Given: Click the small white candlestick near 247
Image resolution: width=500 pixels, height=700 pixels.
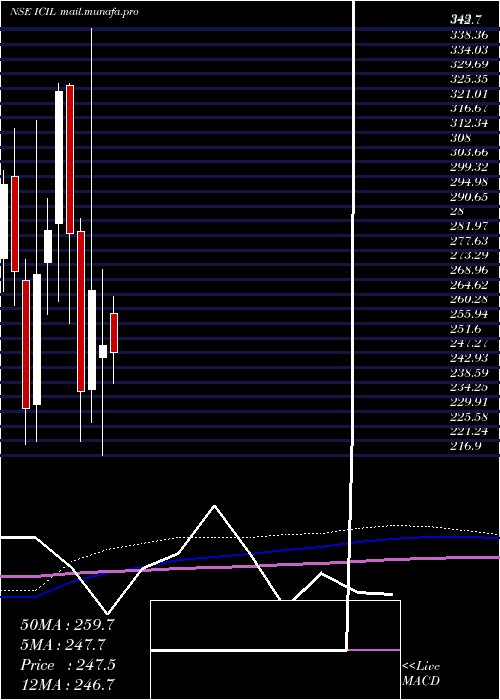Looking at the screenshot, I should pos(103,351).
